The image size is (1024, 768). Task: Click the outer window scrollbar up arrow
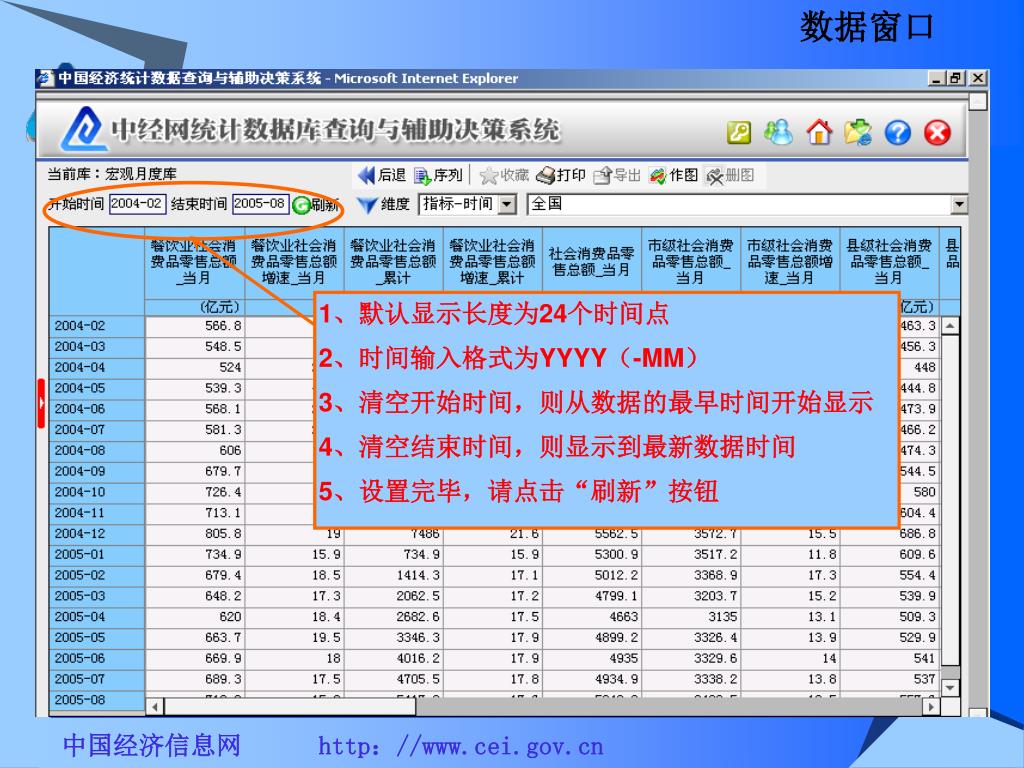click(x=978, y=101)
